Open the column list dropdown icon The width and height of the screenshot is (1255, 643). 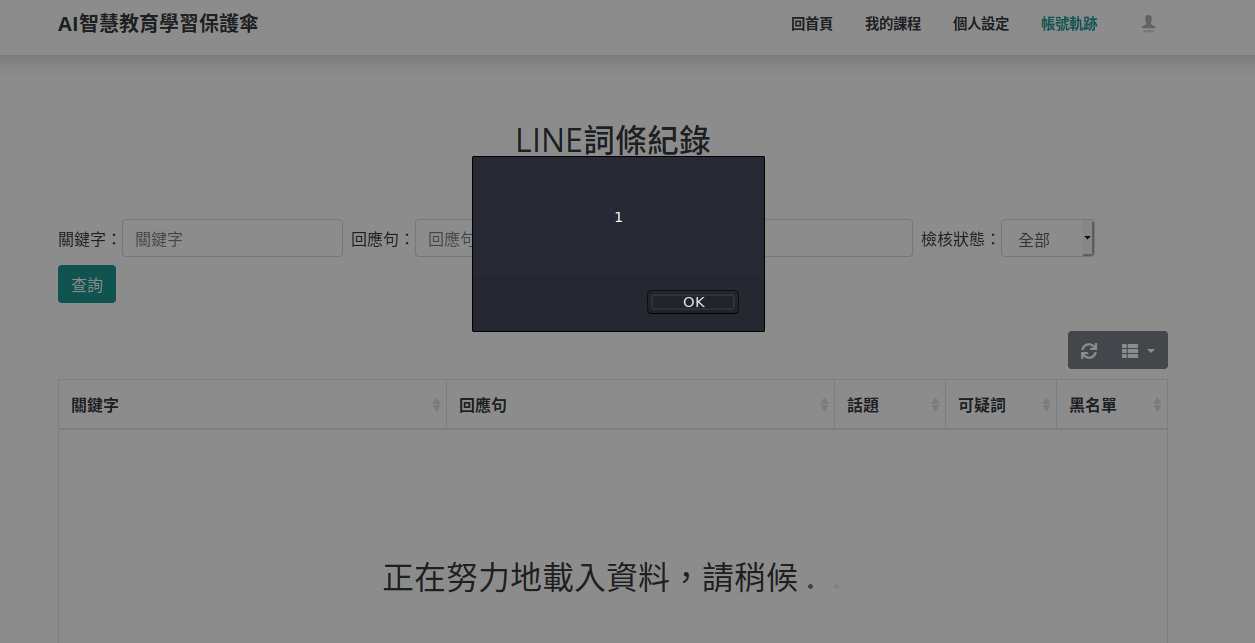1138,350
